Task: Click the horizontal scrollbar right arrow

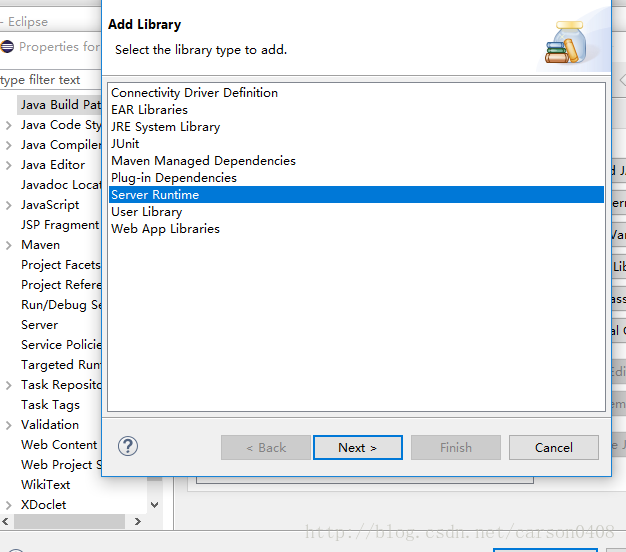Action: click(x=138, y=521)
